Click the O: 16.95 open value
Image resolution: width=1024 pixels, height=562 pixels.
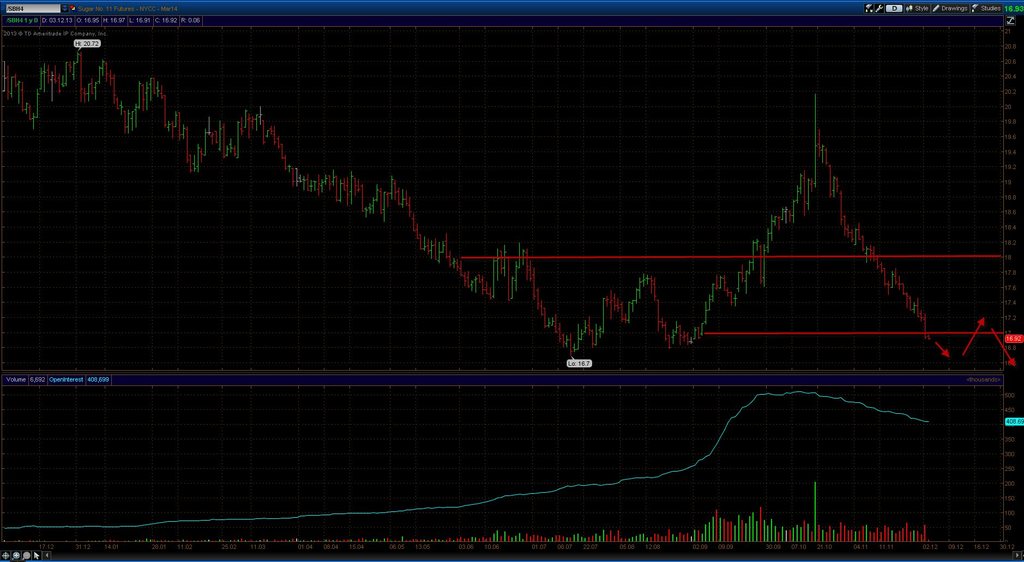(88, 20)
